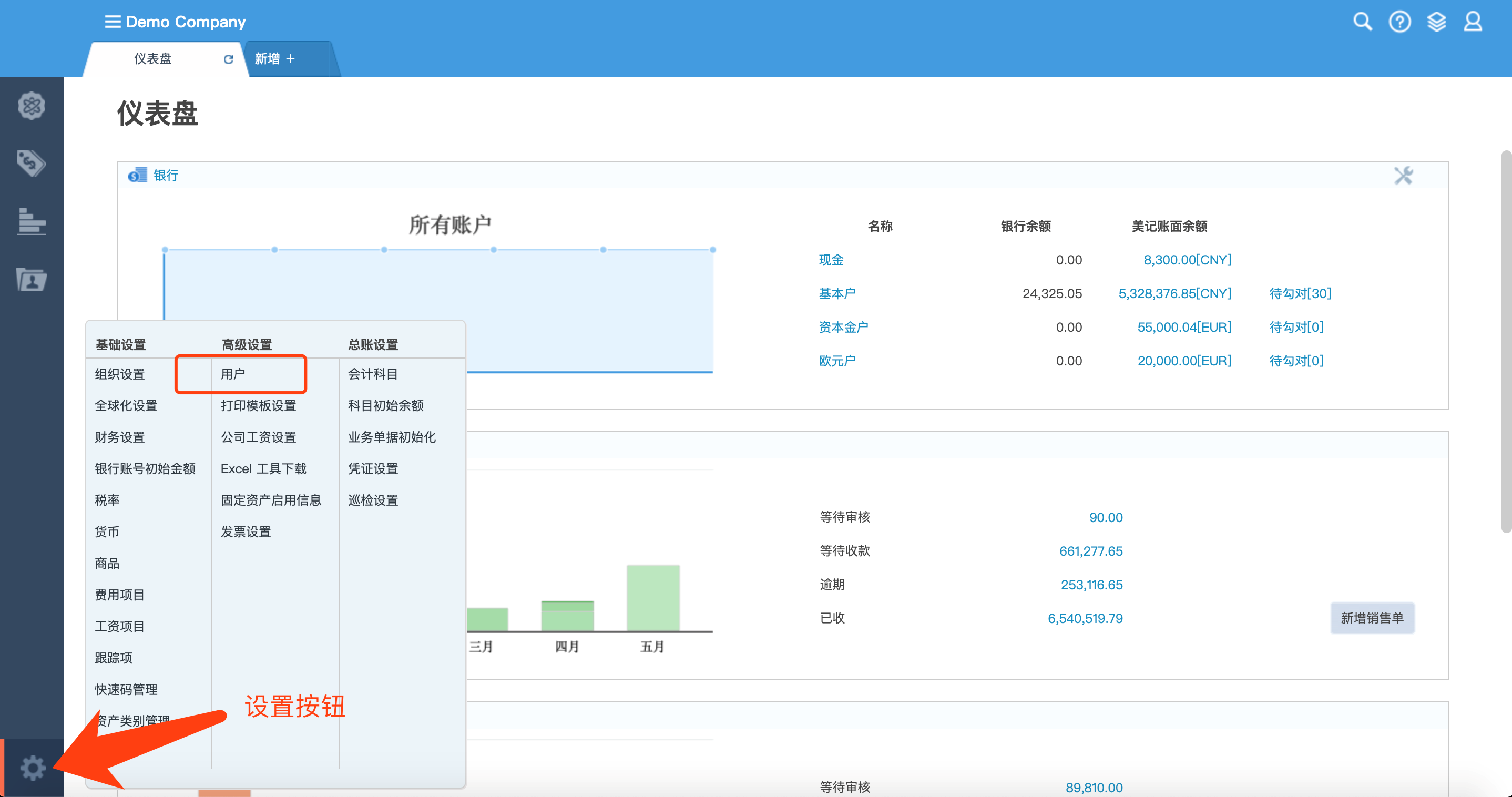Click the contacts folder sidebar icon
This screenshot has height=797, width=1512.
[31, 279]
